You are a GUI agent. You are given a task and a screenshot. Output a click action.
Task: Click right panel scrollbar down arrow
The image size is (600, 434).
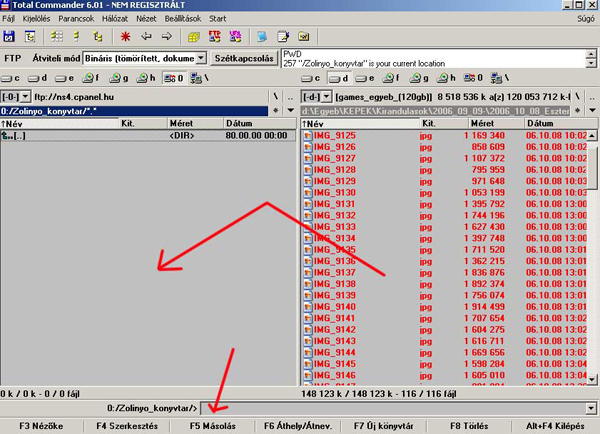coord(592,380)
